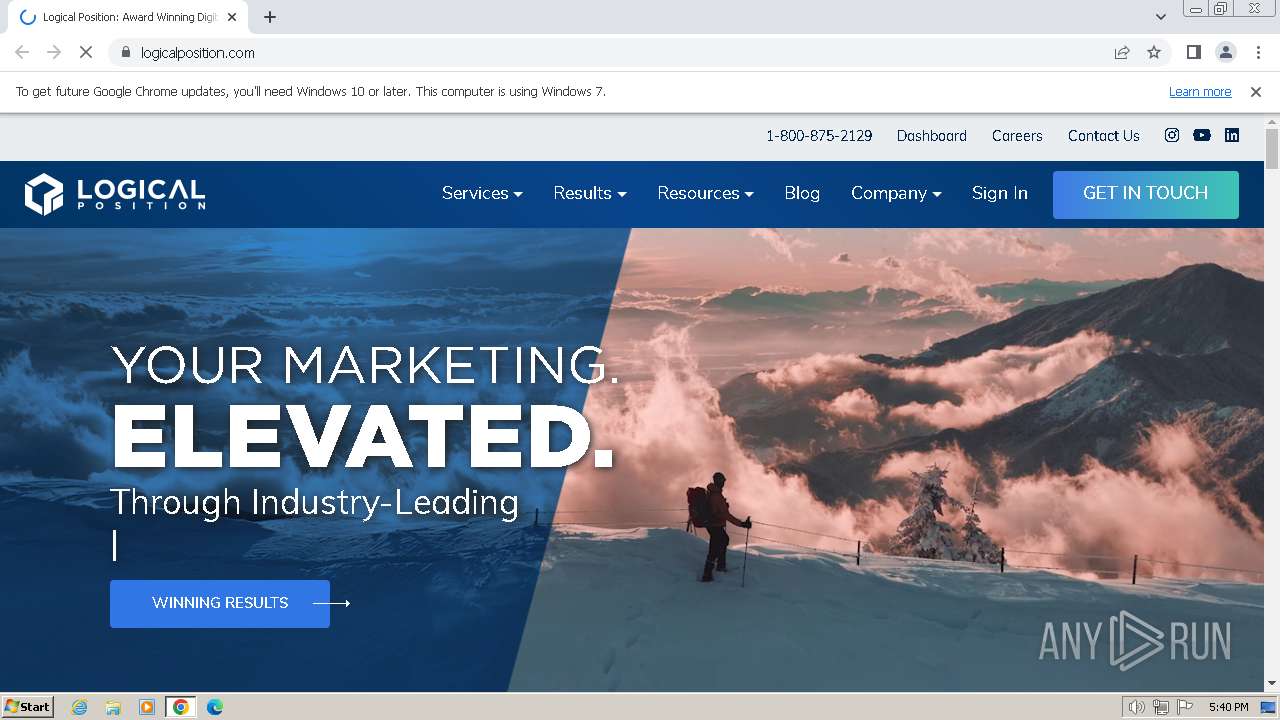Expand the Results dropdown menu
The image size is (1280, 720).
point(590,193)
